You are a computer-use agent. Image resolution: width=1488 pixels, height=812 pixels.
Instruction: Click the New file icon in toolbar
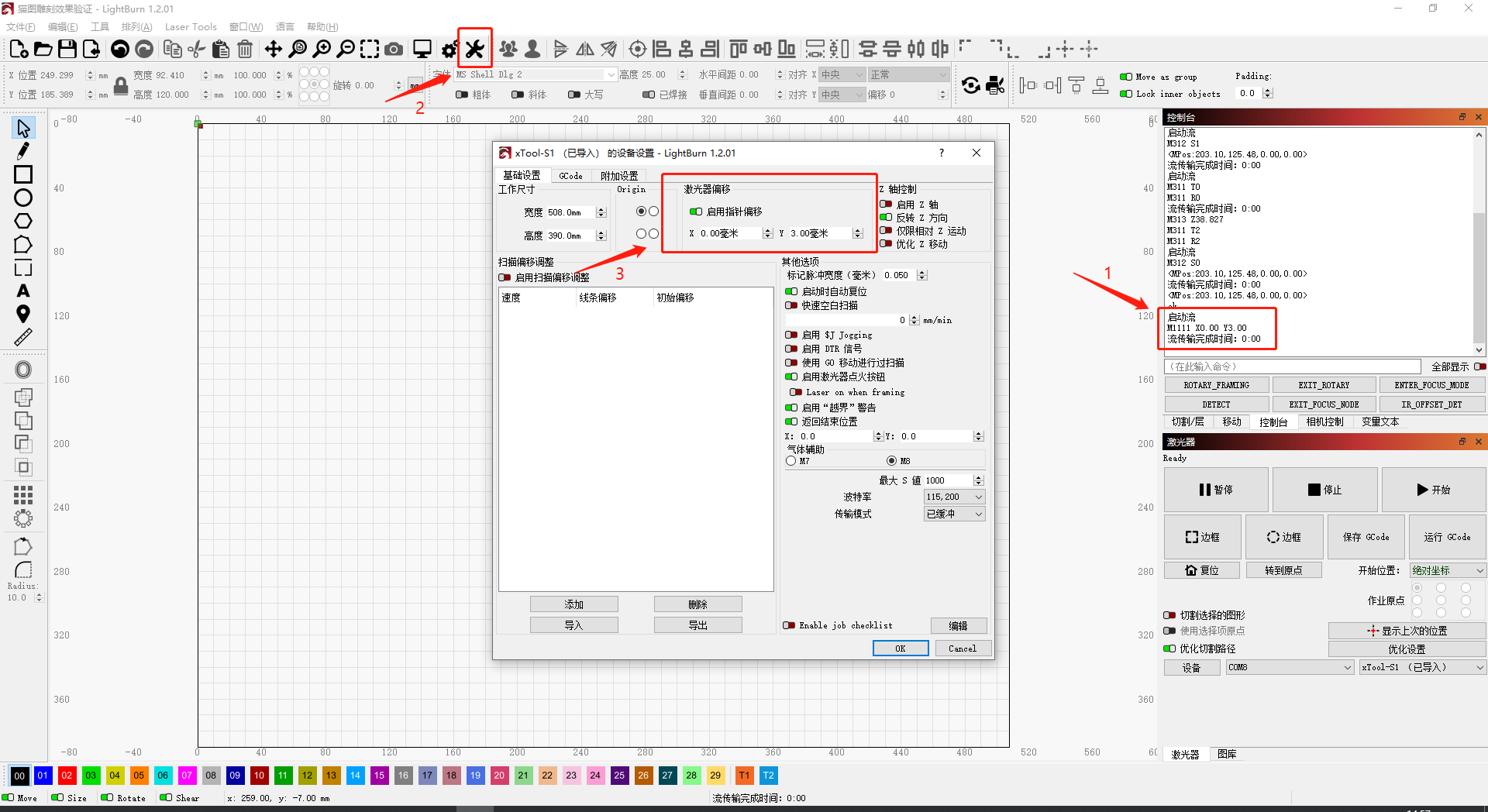point(19,49)
